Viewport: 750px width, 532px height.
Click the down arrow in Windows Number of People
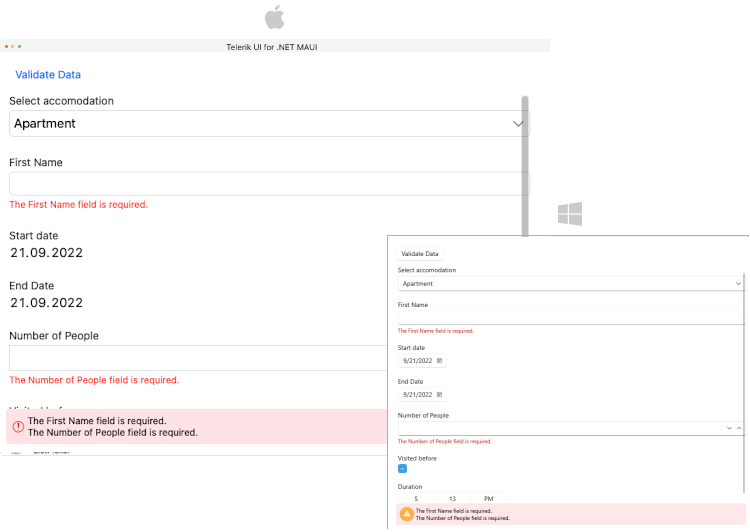pos(728,428)
